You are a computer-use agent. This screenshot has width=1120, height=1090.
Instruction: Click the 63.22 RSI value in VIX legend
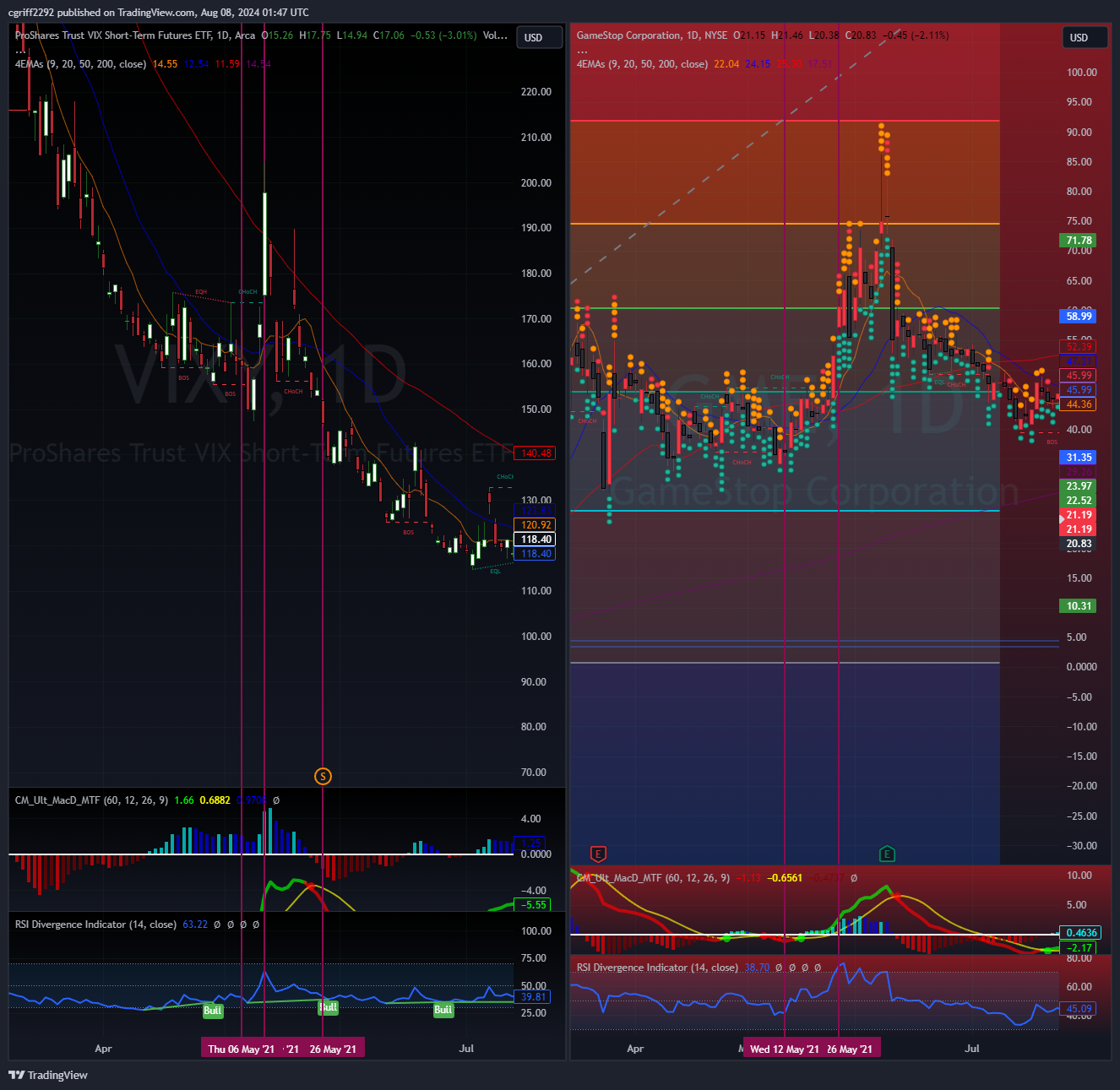(x=195, y=925)
